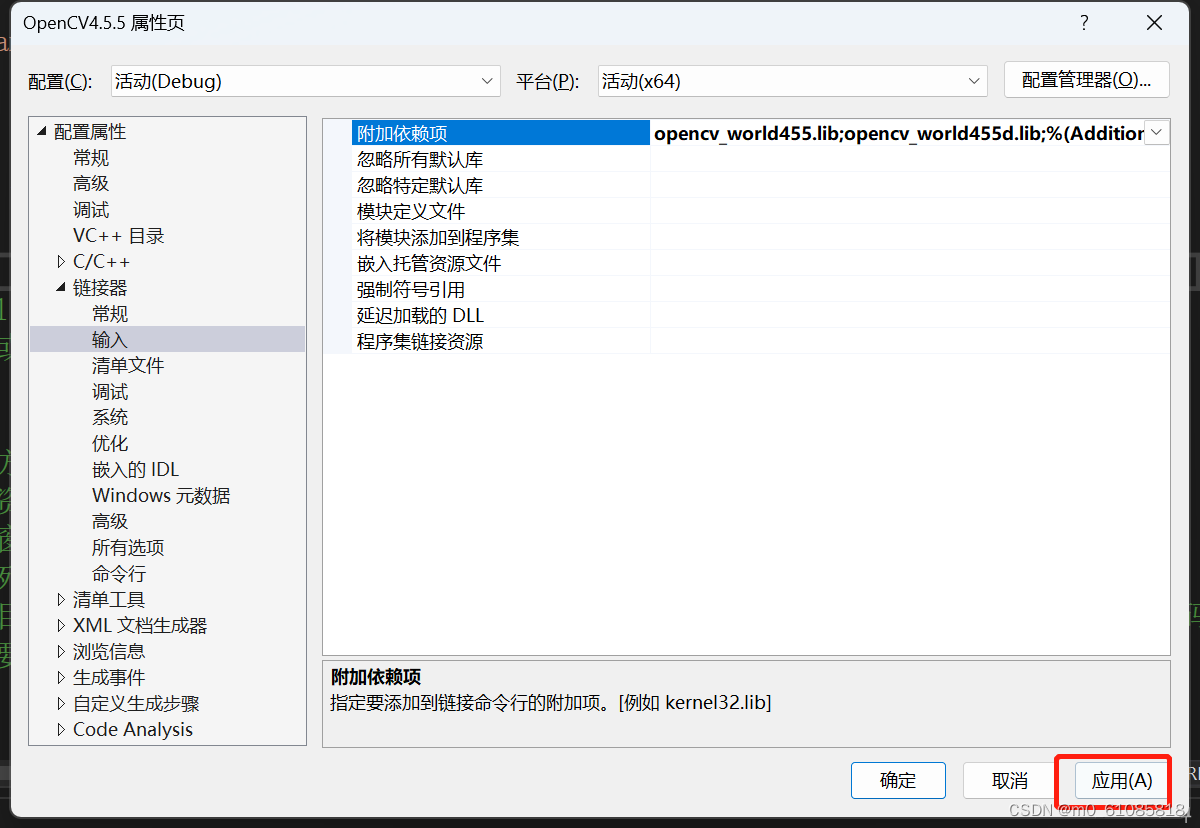Select the 命令行 tree item

(x=119, y=574)
